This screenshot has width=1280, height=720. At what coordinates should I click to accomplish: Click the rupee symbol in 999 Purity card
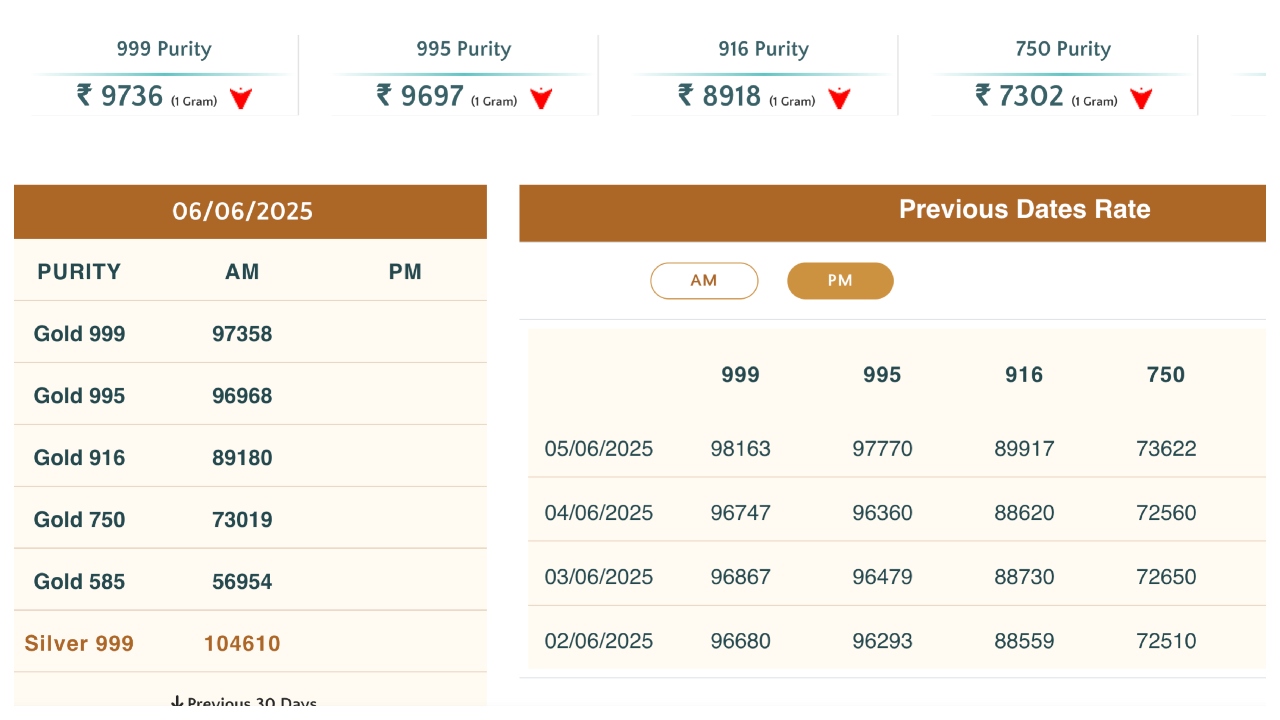click(x=84, y=96)
